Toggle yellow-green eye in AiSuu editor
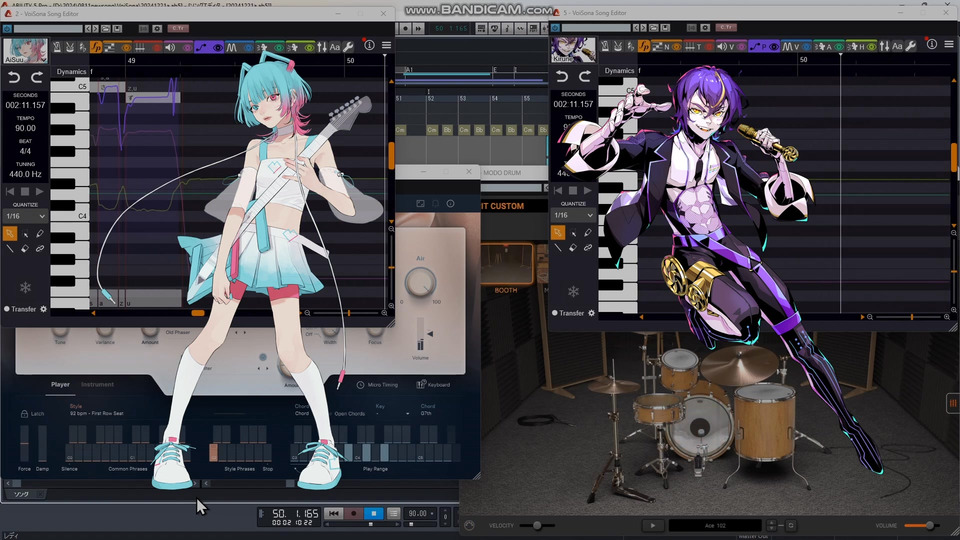 coord(309,47)
